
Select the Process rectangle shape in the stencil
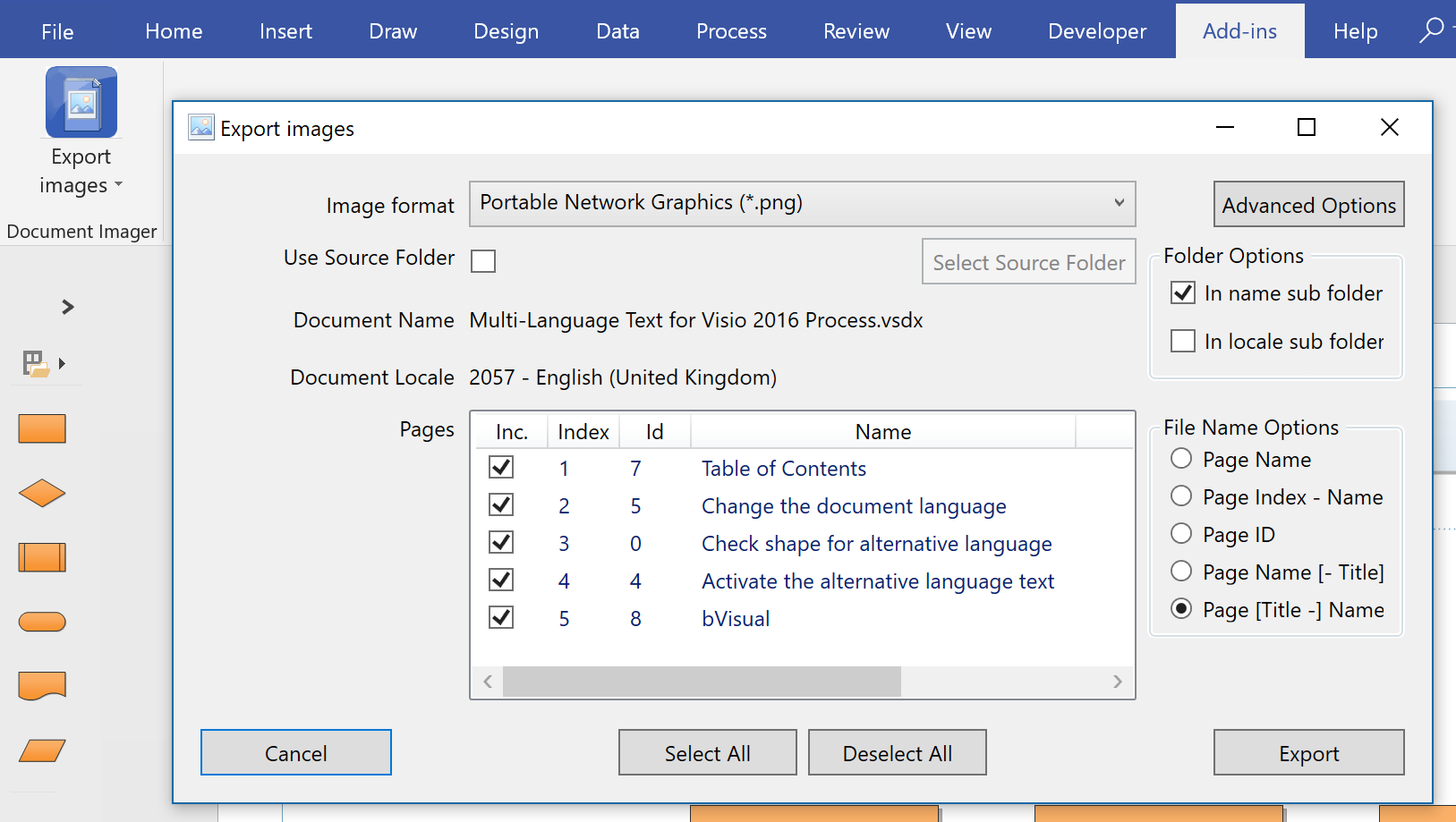[41, 428]
